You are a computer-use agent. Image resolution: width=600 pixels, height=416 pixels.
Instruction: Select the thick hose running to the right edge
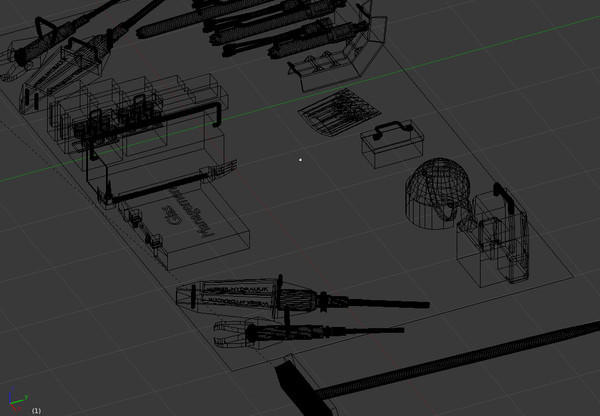[x=458, y=362]
